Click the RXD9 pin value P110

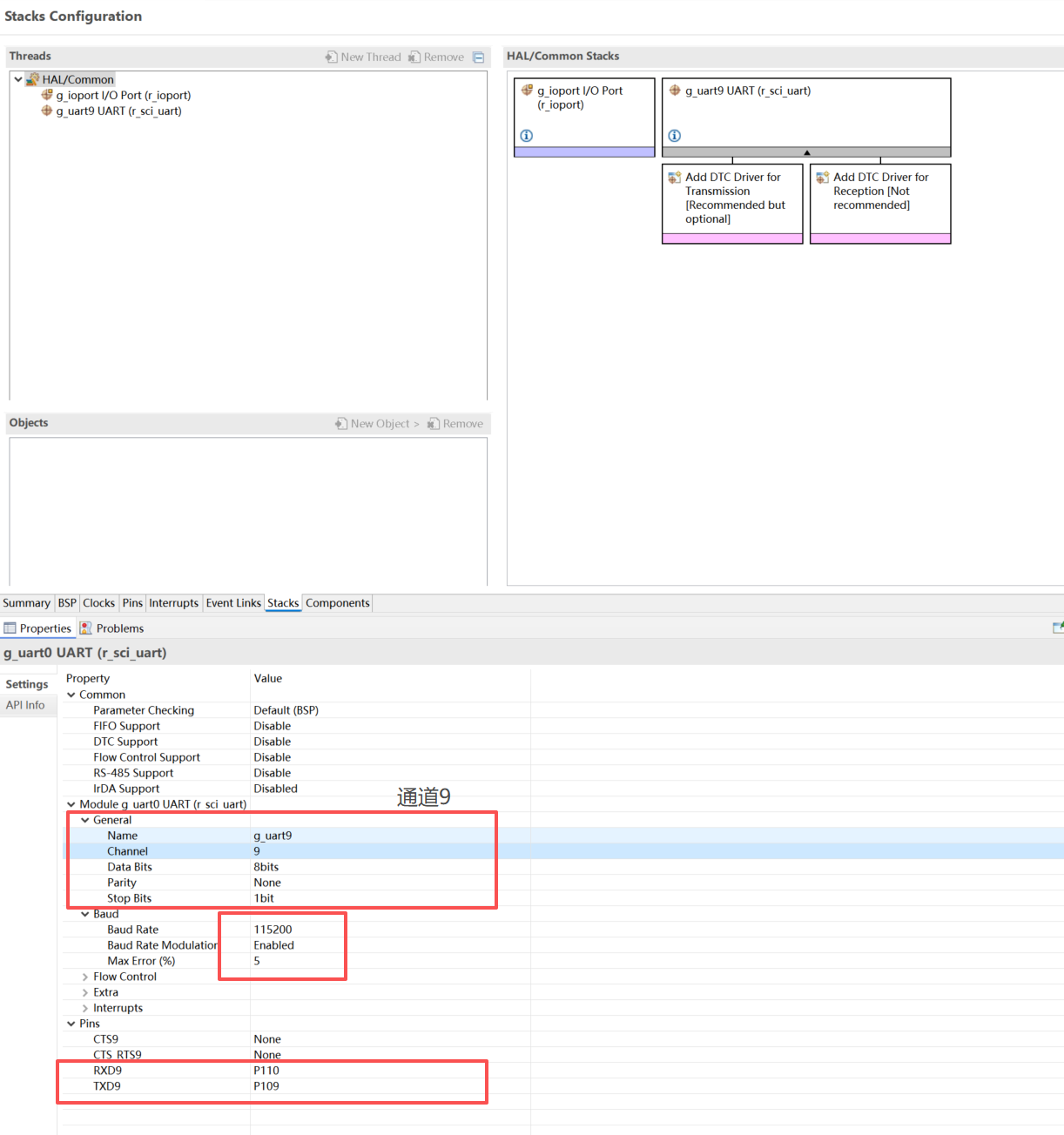[266, 1071]
